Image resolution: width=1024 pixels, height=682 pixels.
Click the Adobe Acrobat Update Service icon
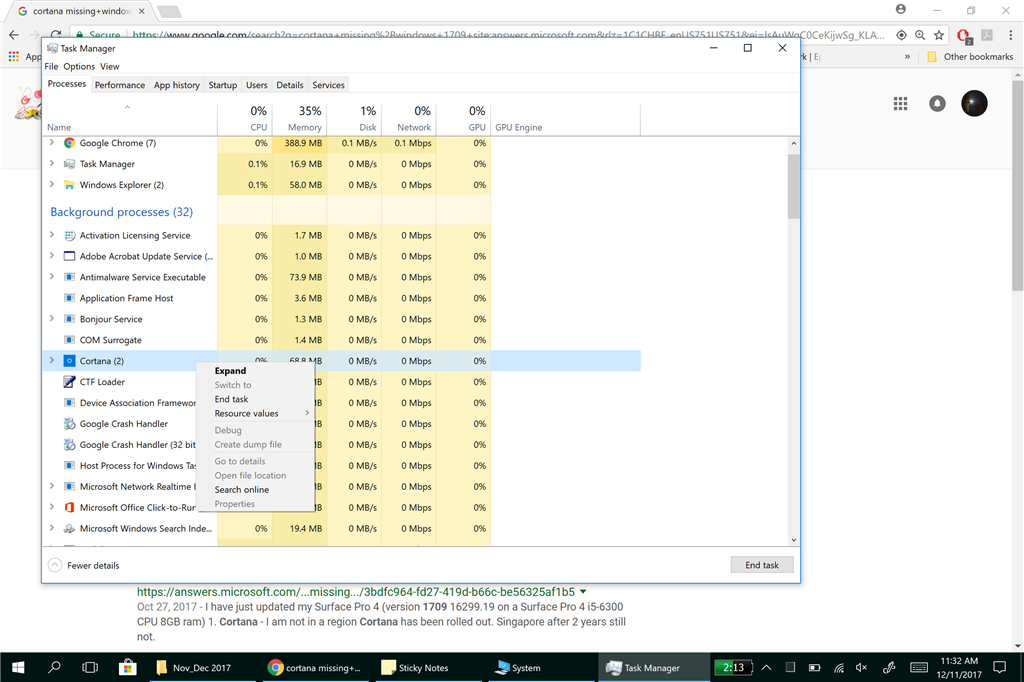coord(69,256)
